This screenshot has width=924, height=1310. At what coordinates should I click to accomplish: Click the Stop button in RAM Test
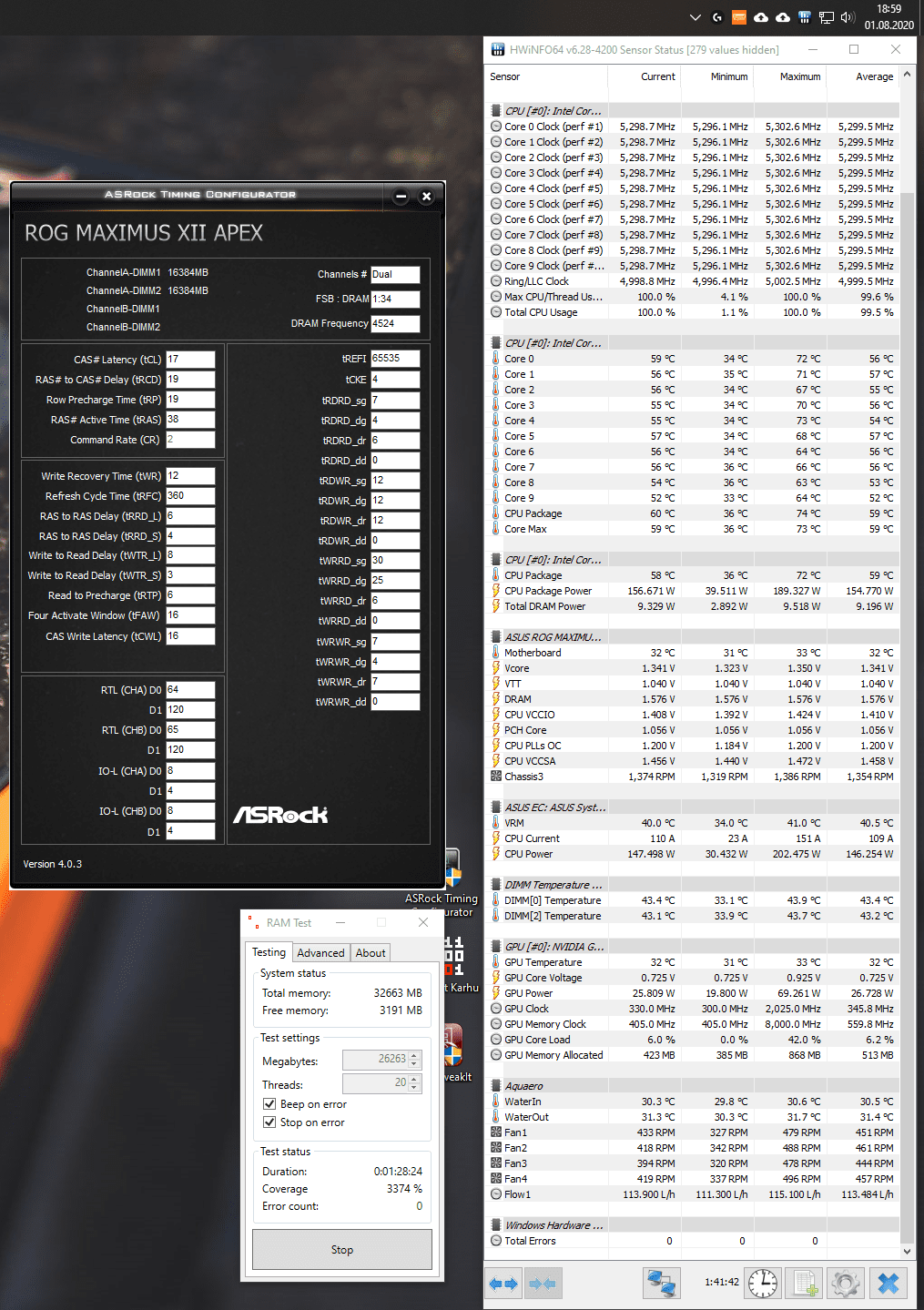pos(342,1250)
